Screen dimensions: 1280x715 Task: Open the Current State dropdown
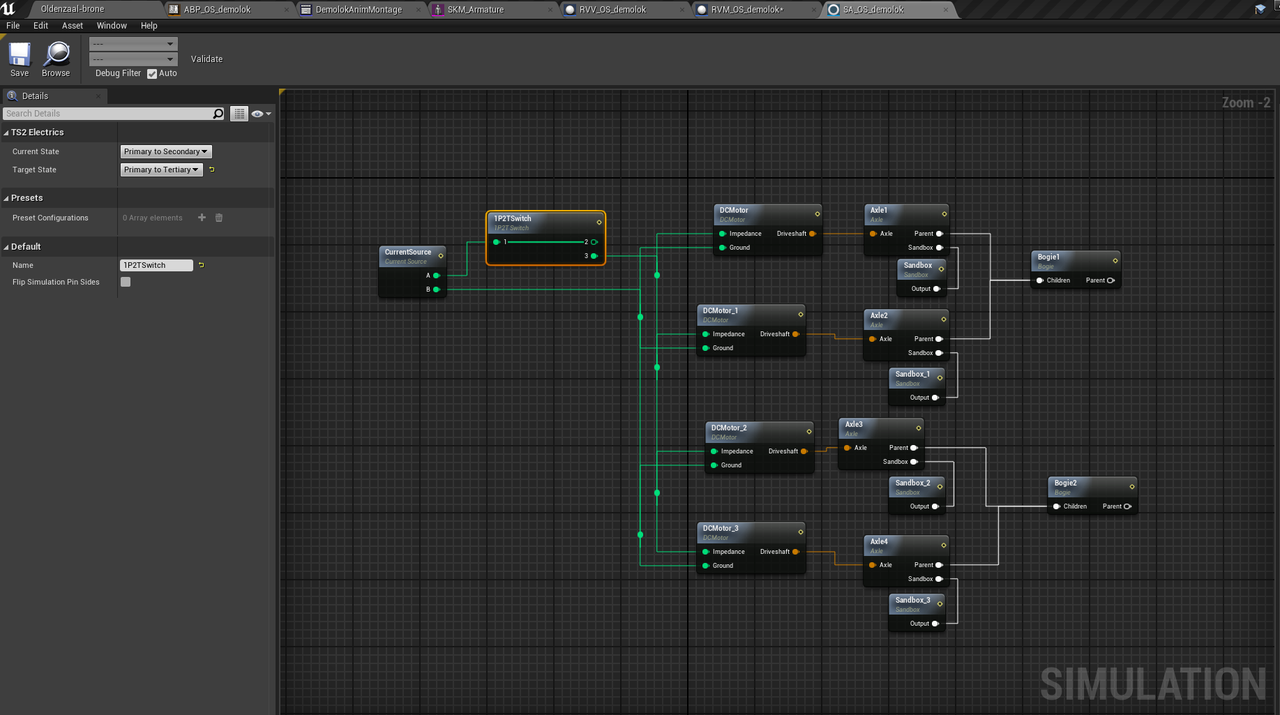(166, 152)
